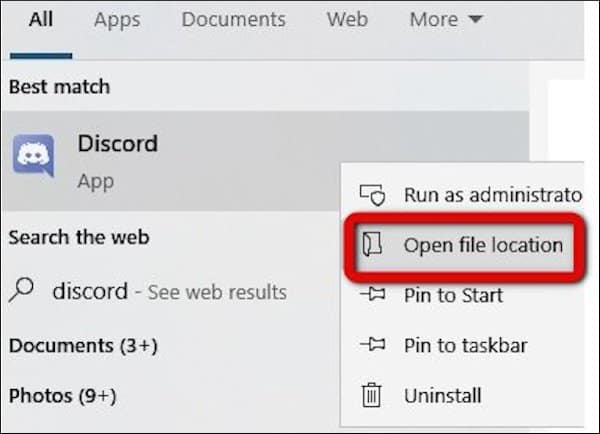Expand the Documents (3+) results group
The height and width of the screenshot is (434, 600).
(x=83, y=346)
